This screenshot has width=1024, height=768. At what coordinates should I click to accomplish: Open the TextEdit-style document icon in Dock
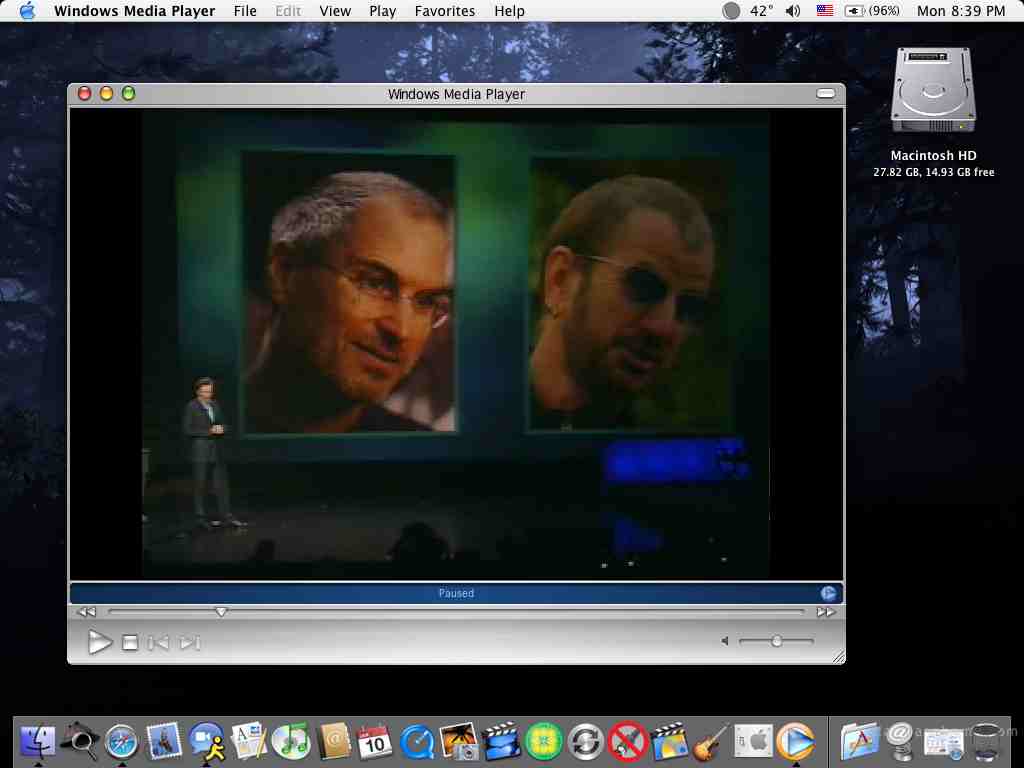tap(249, 741)
